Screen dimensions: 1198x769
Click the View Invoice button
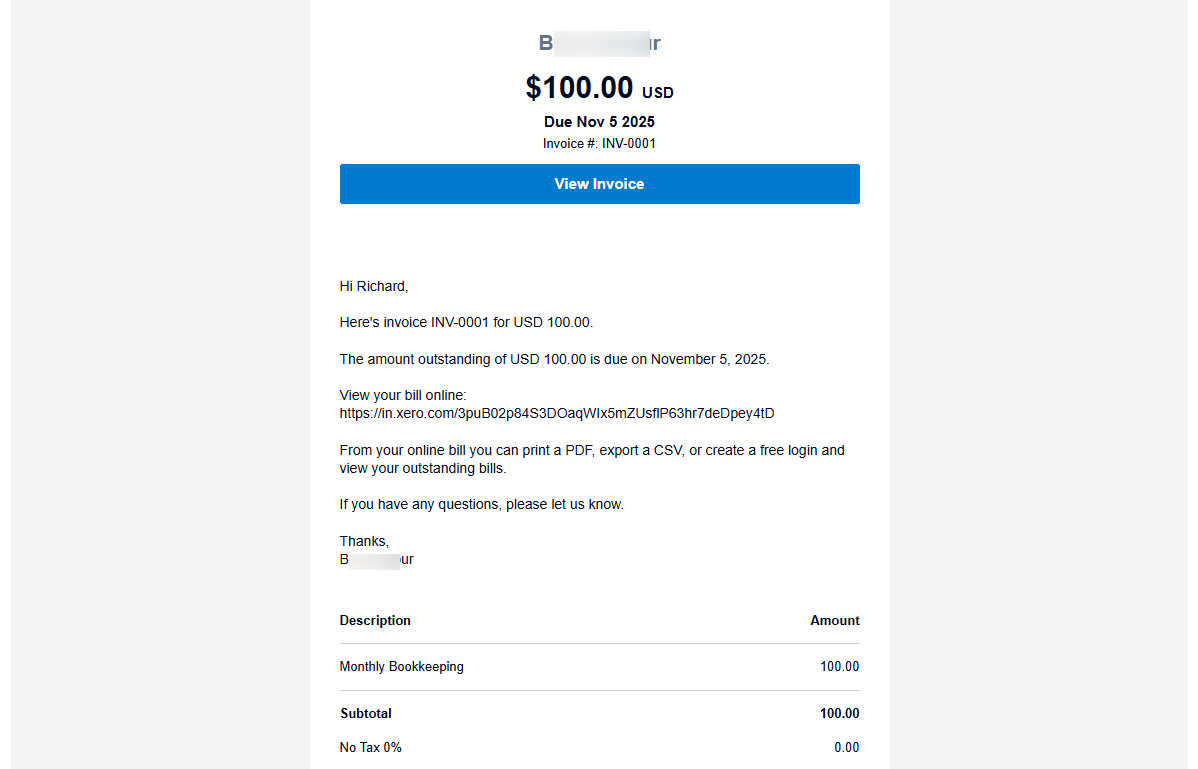pyautogui.click(x=599, y=184)
